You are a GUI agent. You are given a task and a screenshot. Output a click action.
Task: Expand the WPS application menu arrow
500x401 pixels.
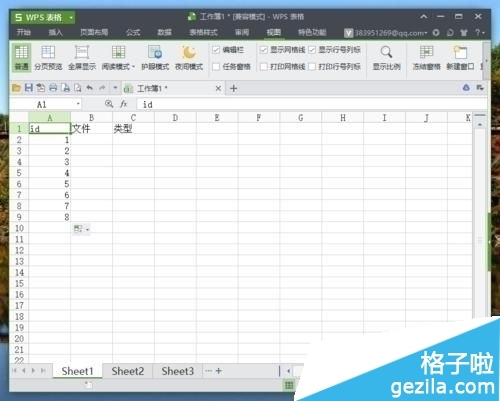[71, 17]
